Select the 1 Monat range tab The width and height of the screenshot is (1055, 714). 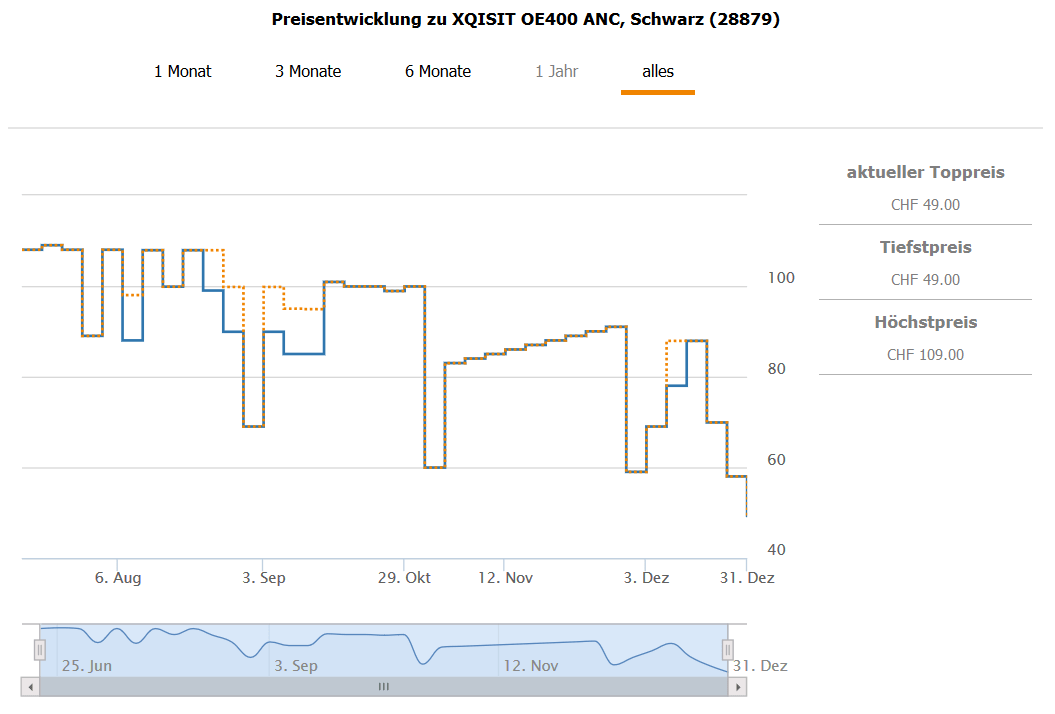(x=182, y=72)
